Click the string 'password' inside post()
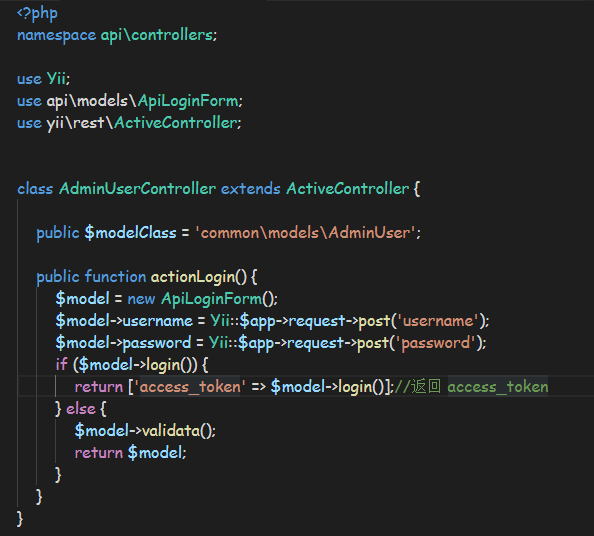594x536 pixels. (436, 343)
